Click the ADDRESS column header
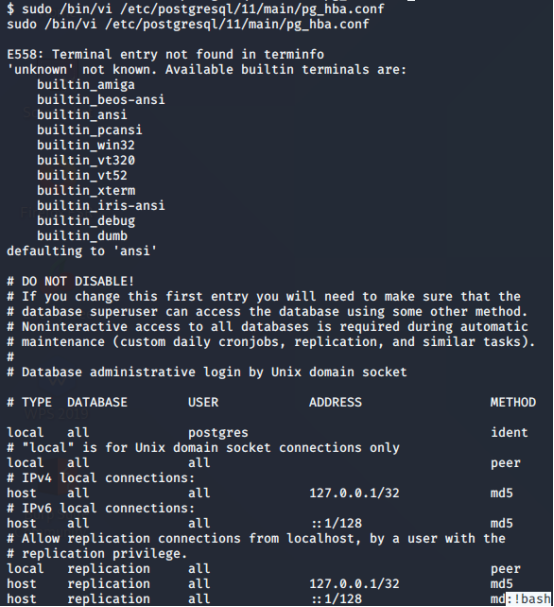 (x=335, y=402)
